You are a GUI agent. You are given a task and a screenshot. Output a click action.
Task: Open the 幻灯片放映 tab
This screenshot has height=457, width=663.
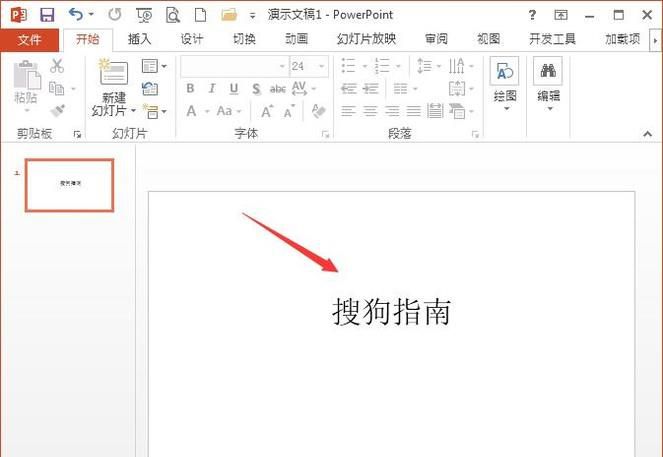tap(367, 39)
